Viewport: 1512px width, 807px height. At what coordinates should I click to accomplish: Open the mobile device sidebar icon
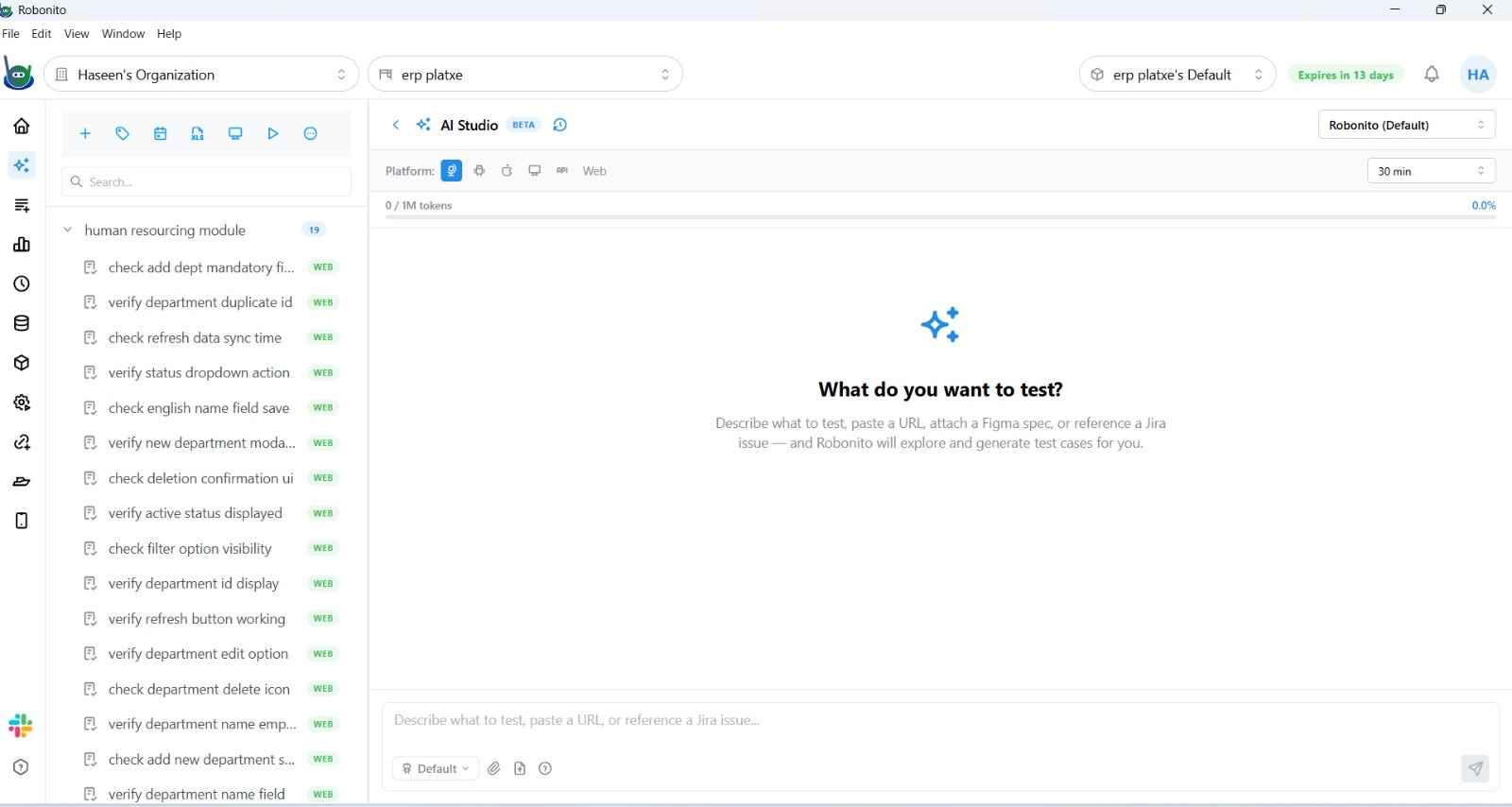click(22, 521)
